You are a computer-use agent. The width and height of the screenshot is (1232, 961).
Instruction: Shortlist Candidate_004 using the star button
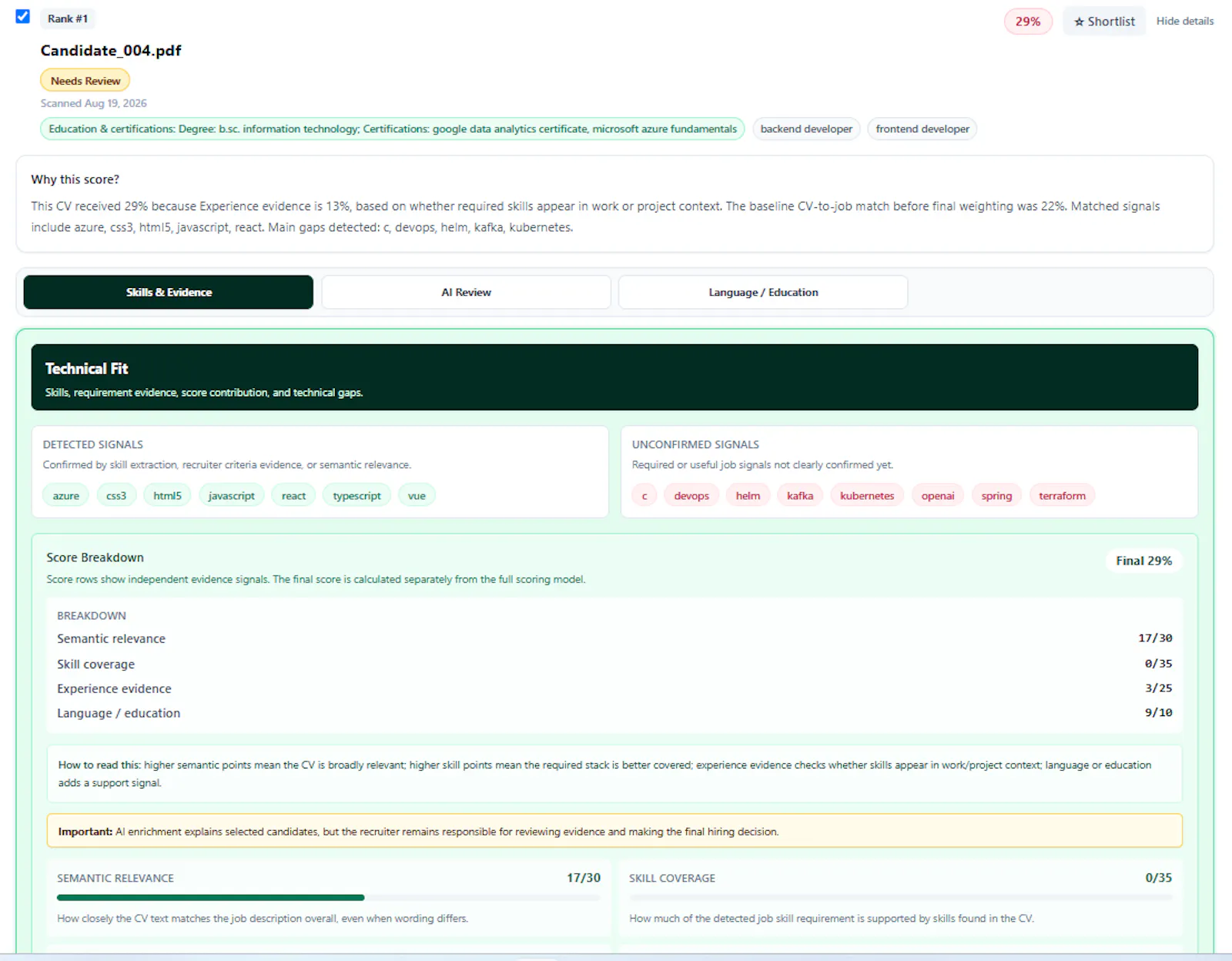[1104, 22]
